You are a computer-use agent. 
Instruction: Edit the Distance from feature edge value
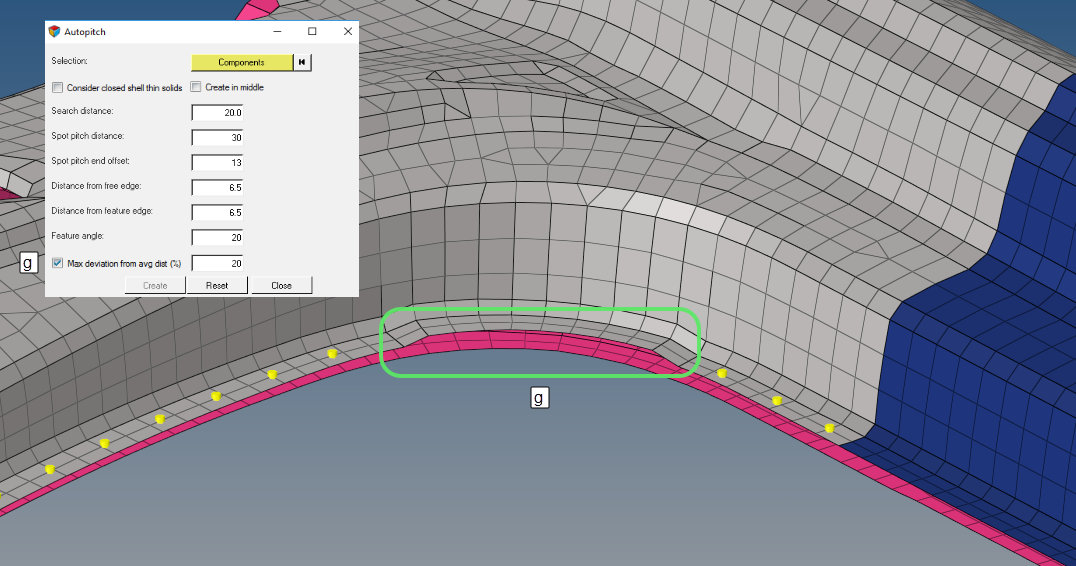point(217,212)
